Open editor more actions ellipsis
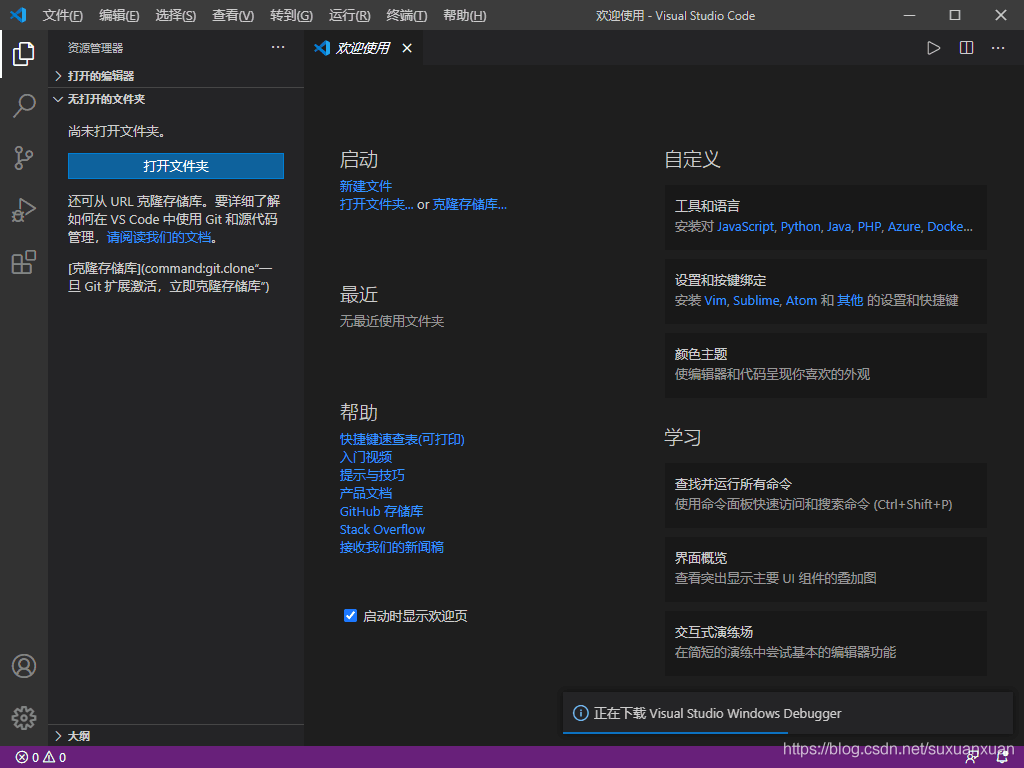 point(998,48)
